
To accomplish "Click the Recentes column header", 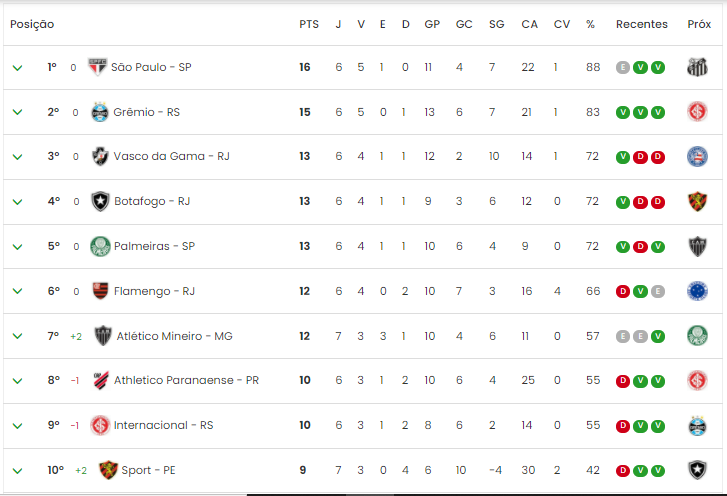I will [x=642, y=24].
